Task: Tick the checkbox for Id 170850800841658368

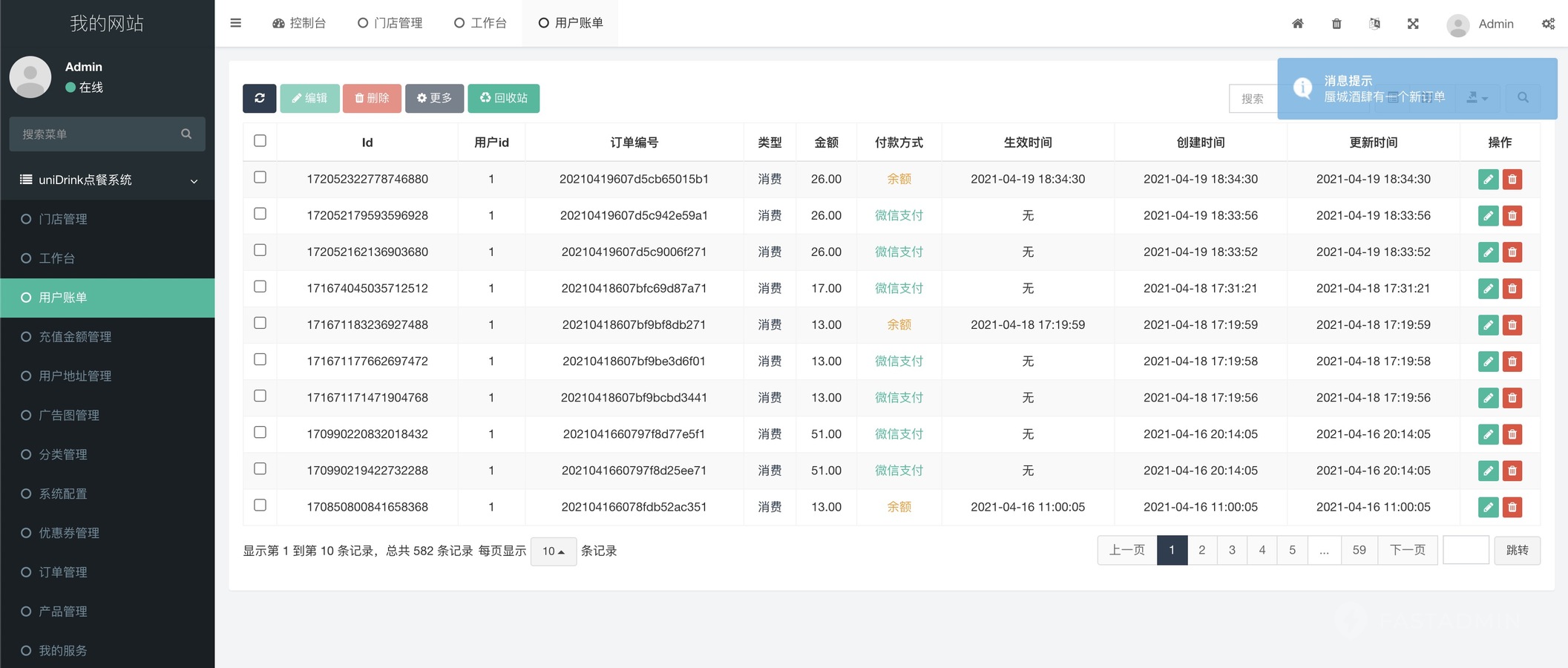Action: (x=260, y=505)
